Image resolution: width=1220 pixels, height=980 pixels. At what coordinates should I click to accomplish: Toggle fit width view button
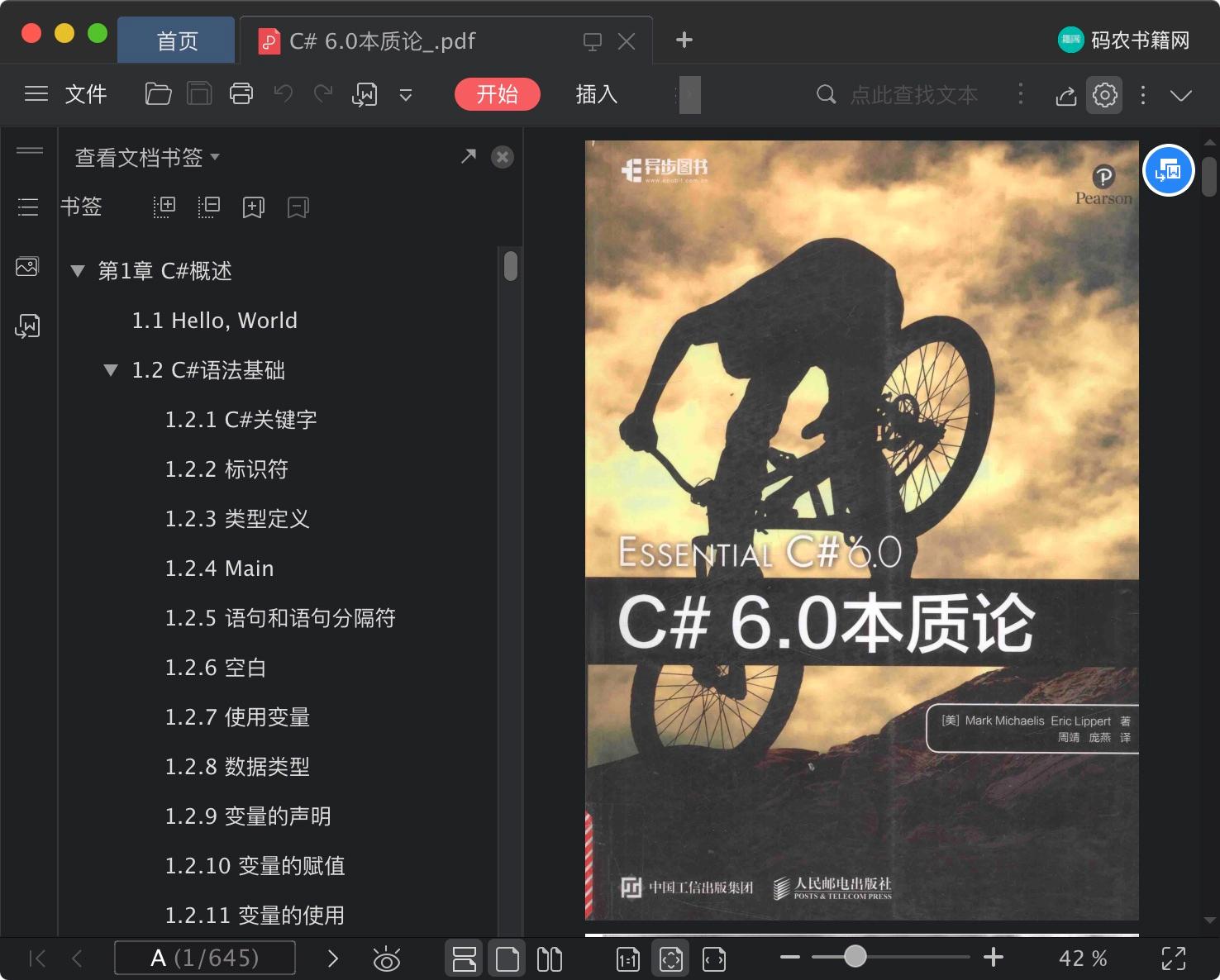point(714,959)
